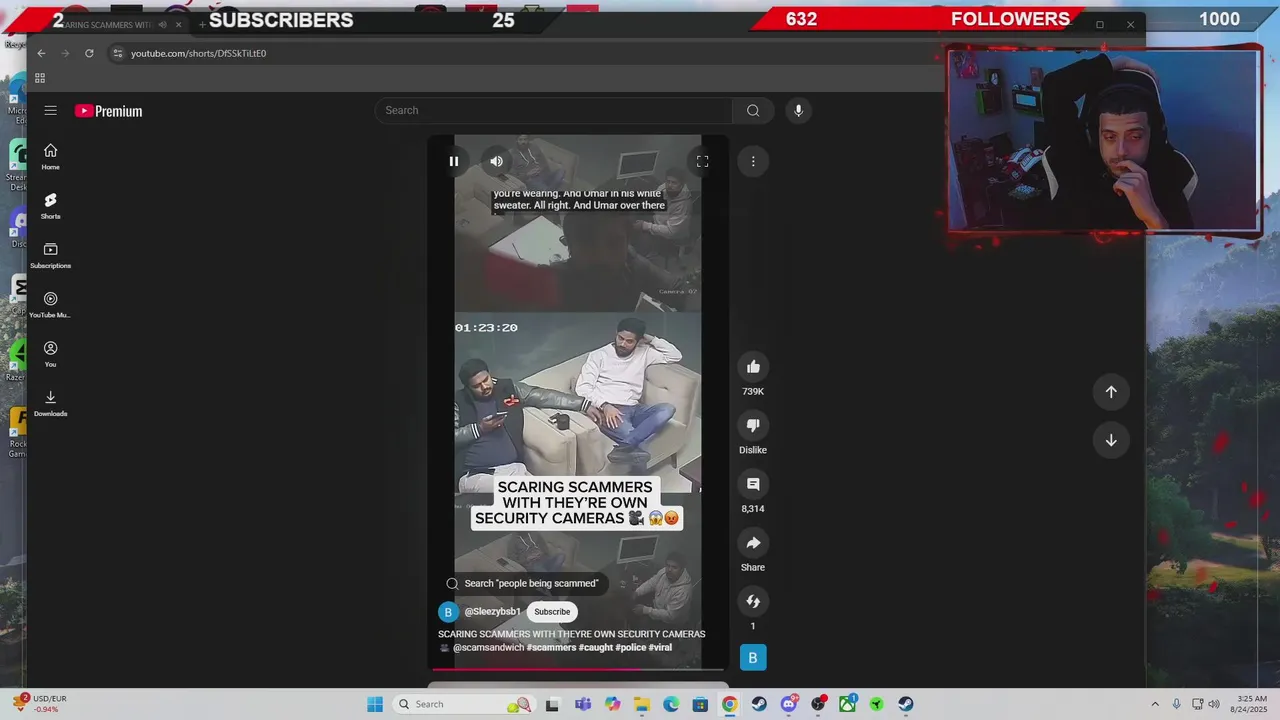Open Home in the YouTube sidebar
The image size is (1280, 720).
[x=50, y=157]
